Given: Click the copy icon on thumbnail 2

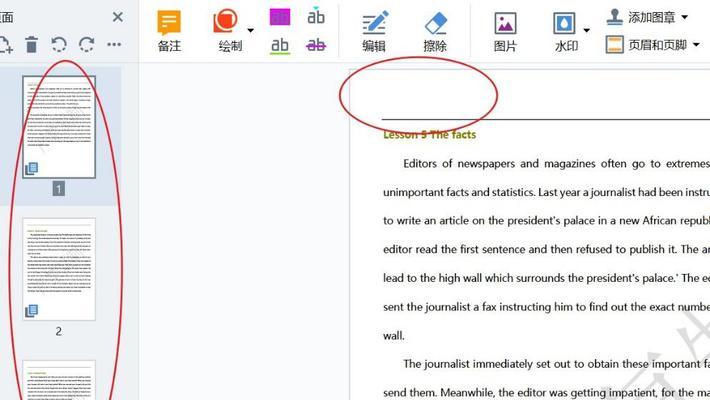Looking at the screenshot, I should [x=32, y=311].
